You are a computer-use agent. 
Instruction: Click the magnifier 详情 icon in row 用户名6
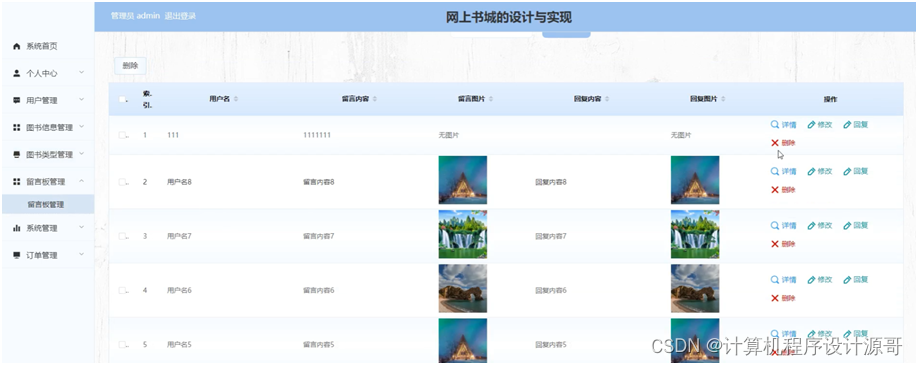tap(775, 279)
